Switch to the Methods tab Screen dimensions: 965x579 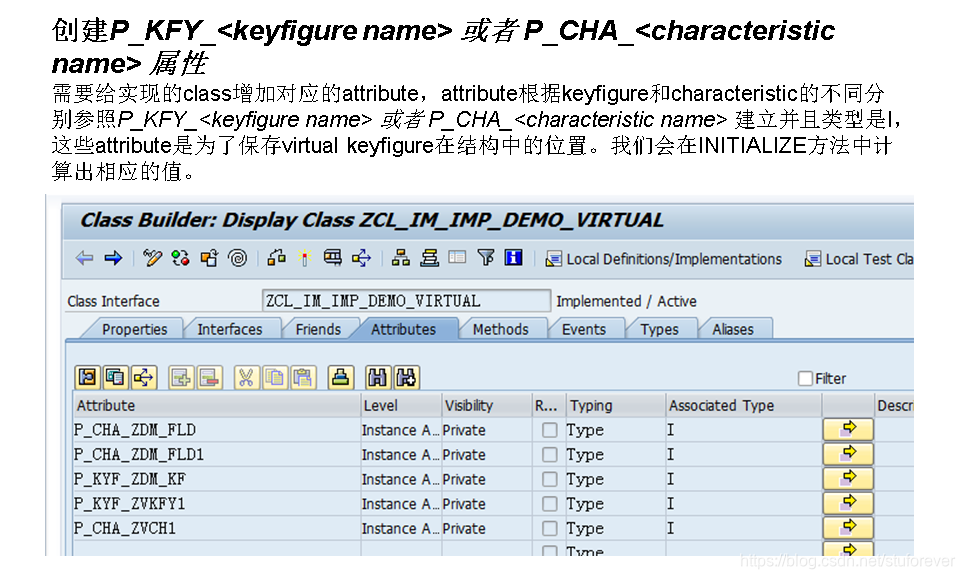[x=500, y=329]
